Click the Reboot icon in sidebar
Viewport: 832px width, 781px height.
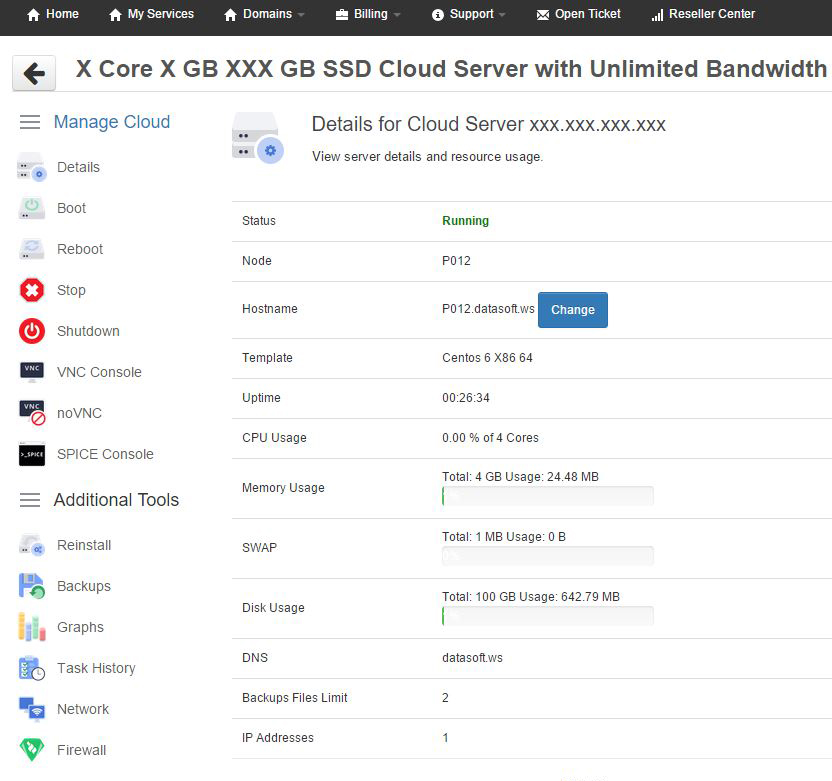(x=31, y=249)
